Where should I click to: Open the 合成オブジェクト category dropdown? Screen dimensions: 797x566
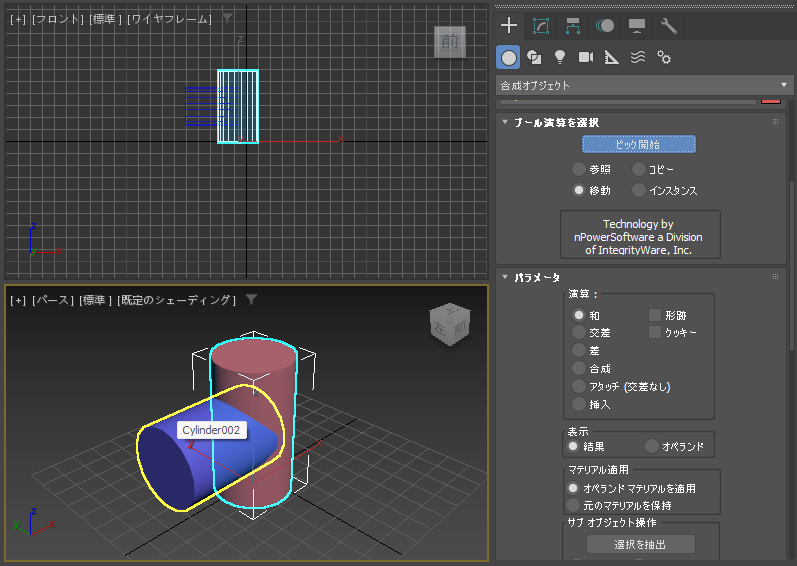(644, 85)
